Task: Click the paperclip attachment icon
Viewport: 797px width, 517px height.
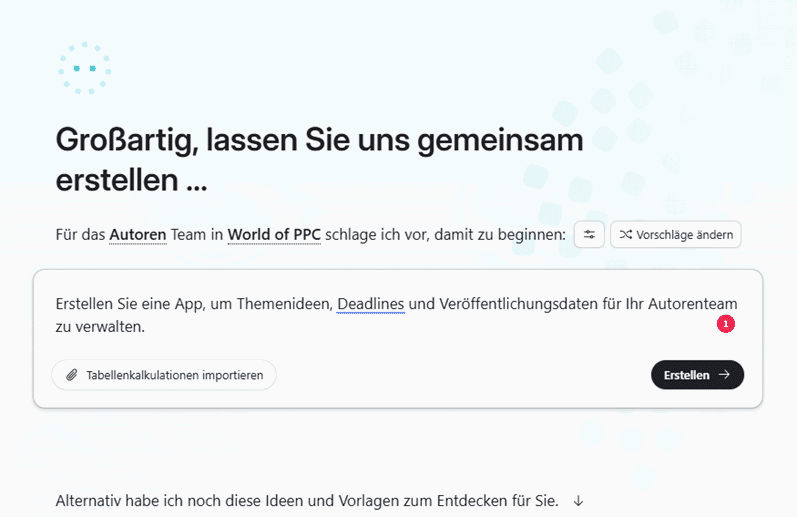Action: 72,375
